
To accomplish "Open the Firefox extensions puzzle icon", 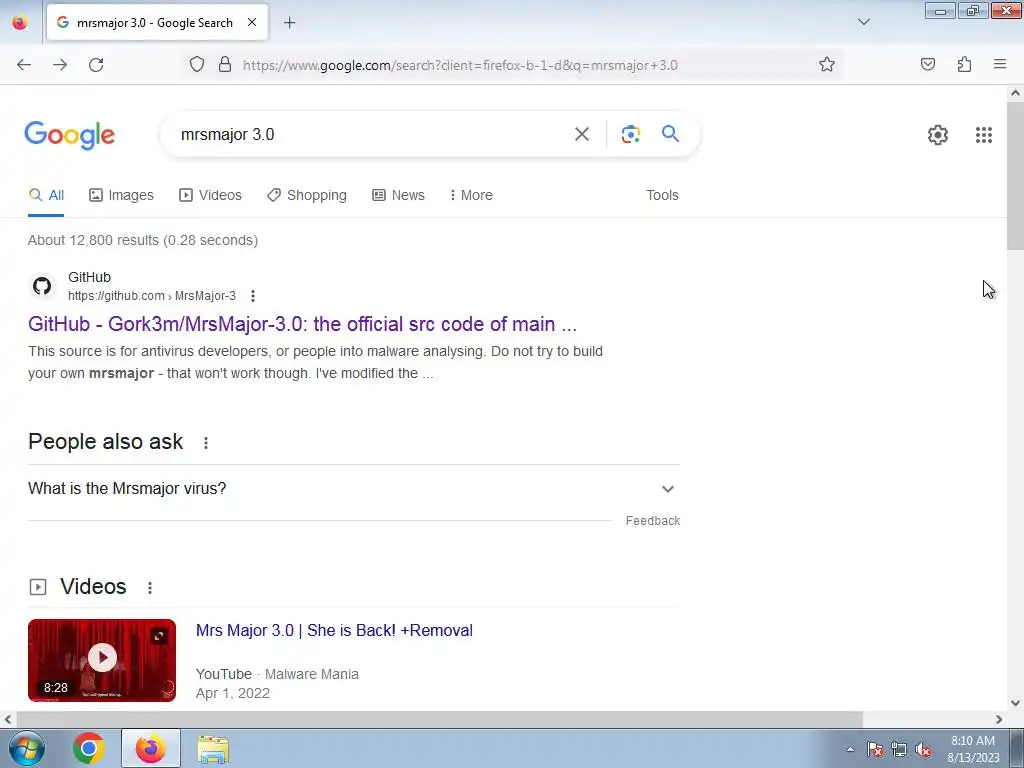I will tap(964, 65).
